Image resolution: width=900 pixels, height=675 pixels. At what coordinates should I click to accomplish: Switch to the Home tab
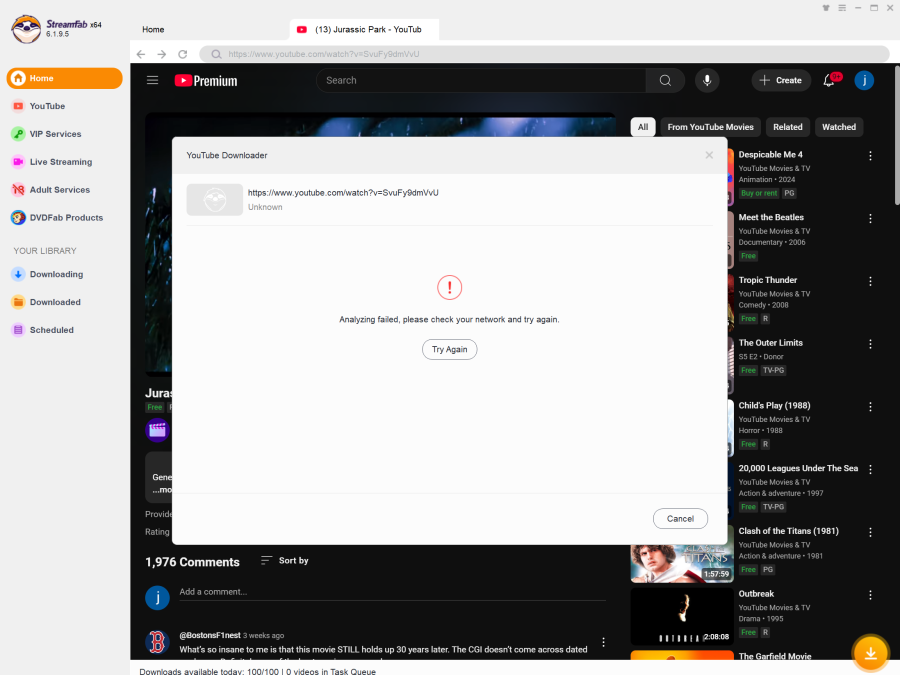click(x=153, y=29)
